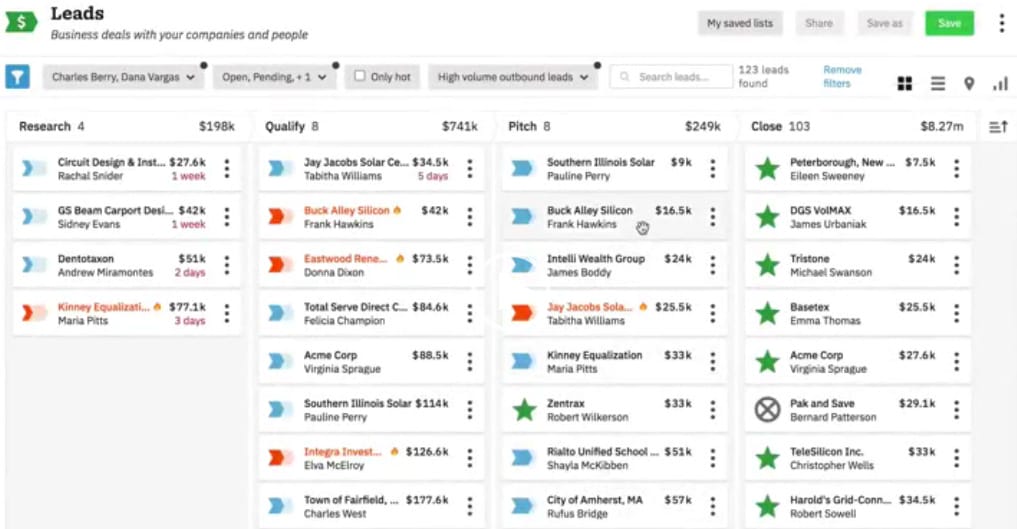Click the green star on Zentrax lead
The image size is (1017, 529).
[x=524, y=410]
